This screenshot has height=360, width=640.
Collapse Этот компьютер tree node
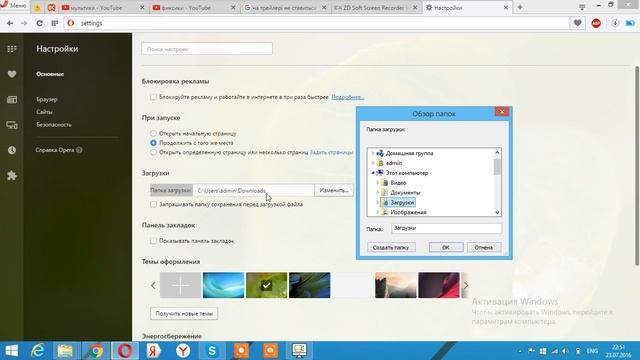[373, 173]
